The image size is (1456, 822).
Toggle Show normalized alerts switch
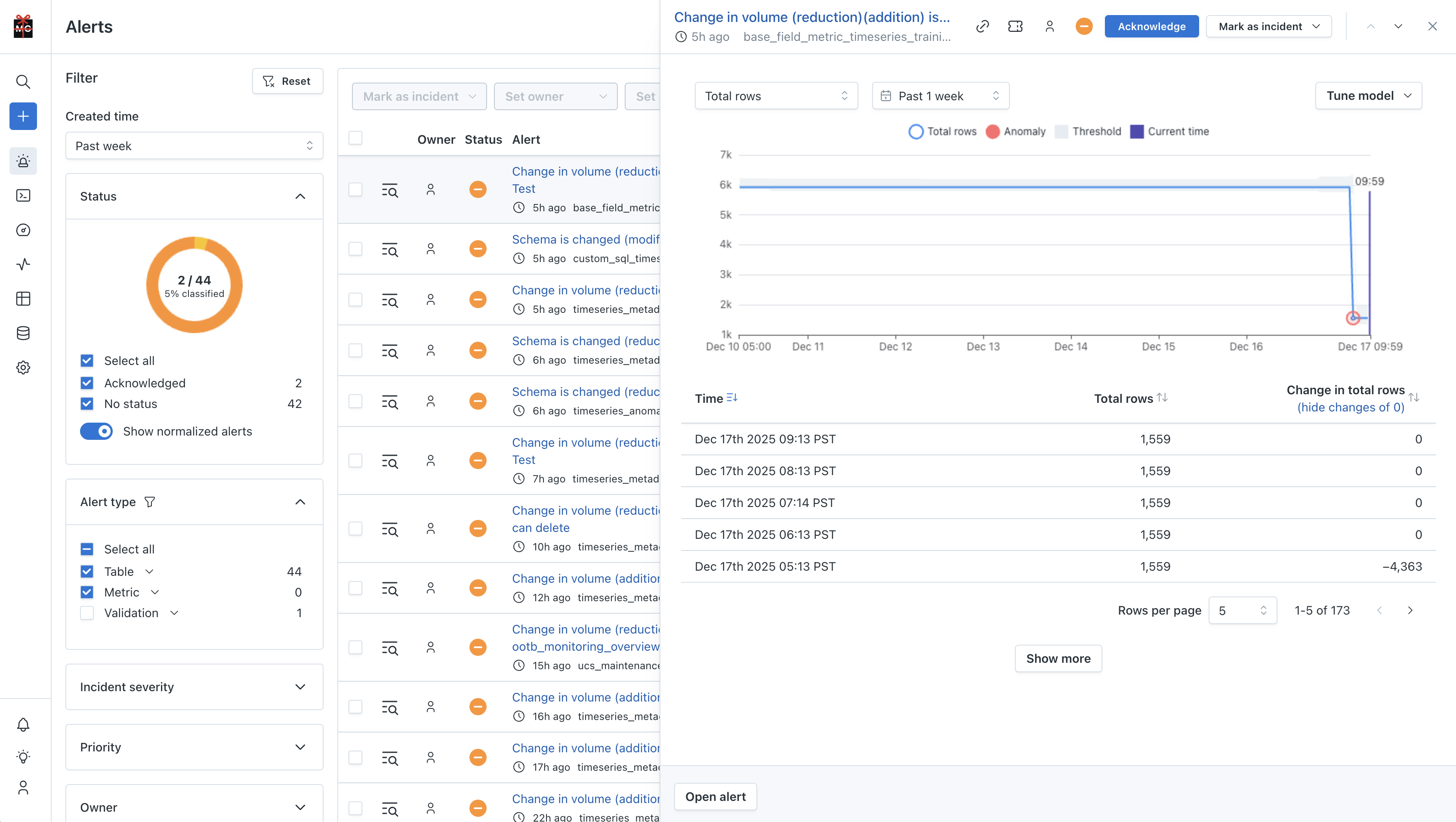click(96, 431)
